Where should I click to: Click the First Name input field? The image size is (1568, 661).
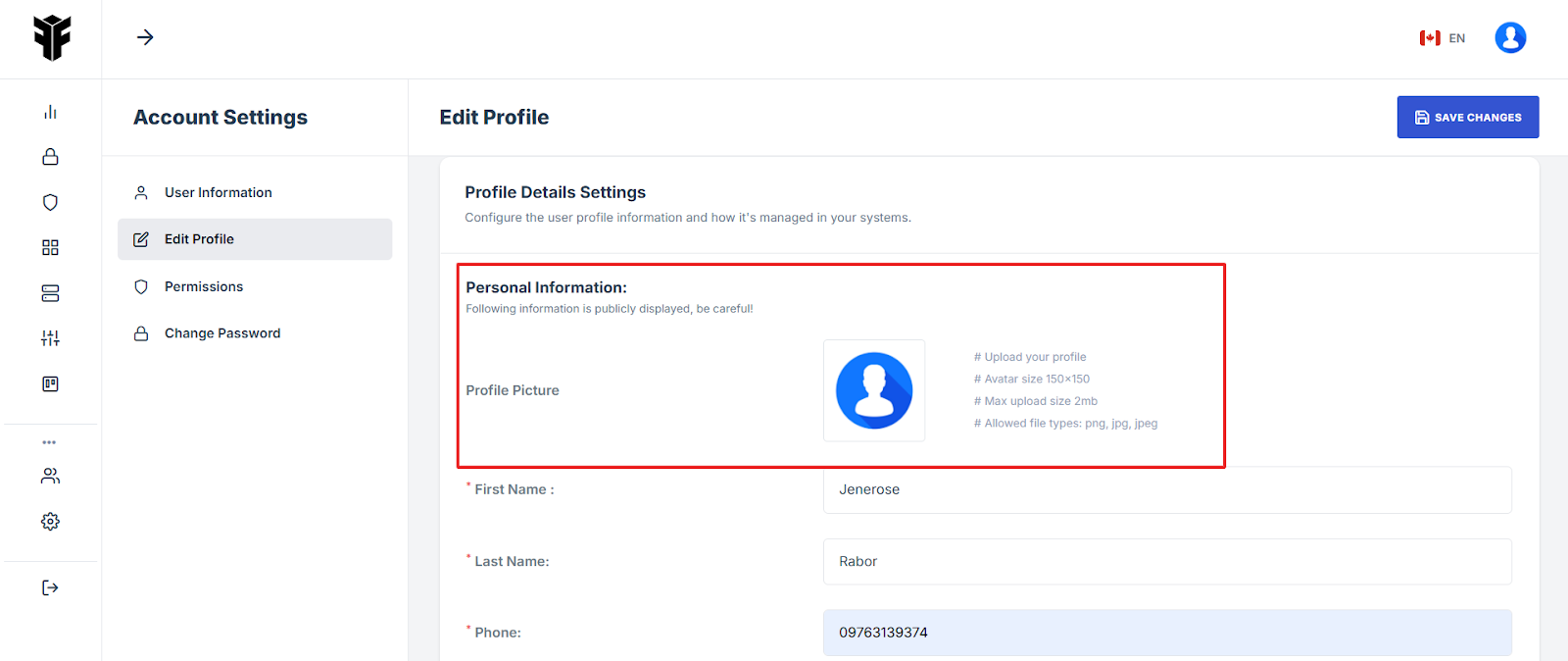(x=1166, y=489)
